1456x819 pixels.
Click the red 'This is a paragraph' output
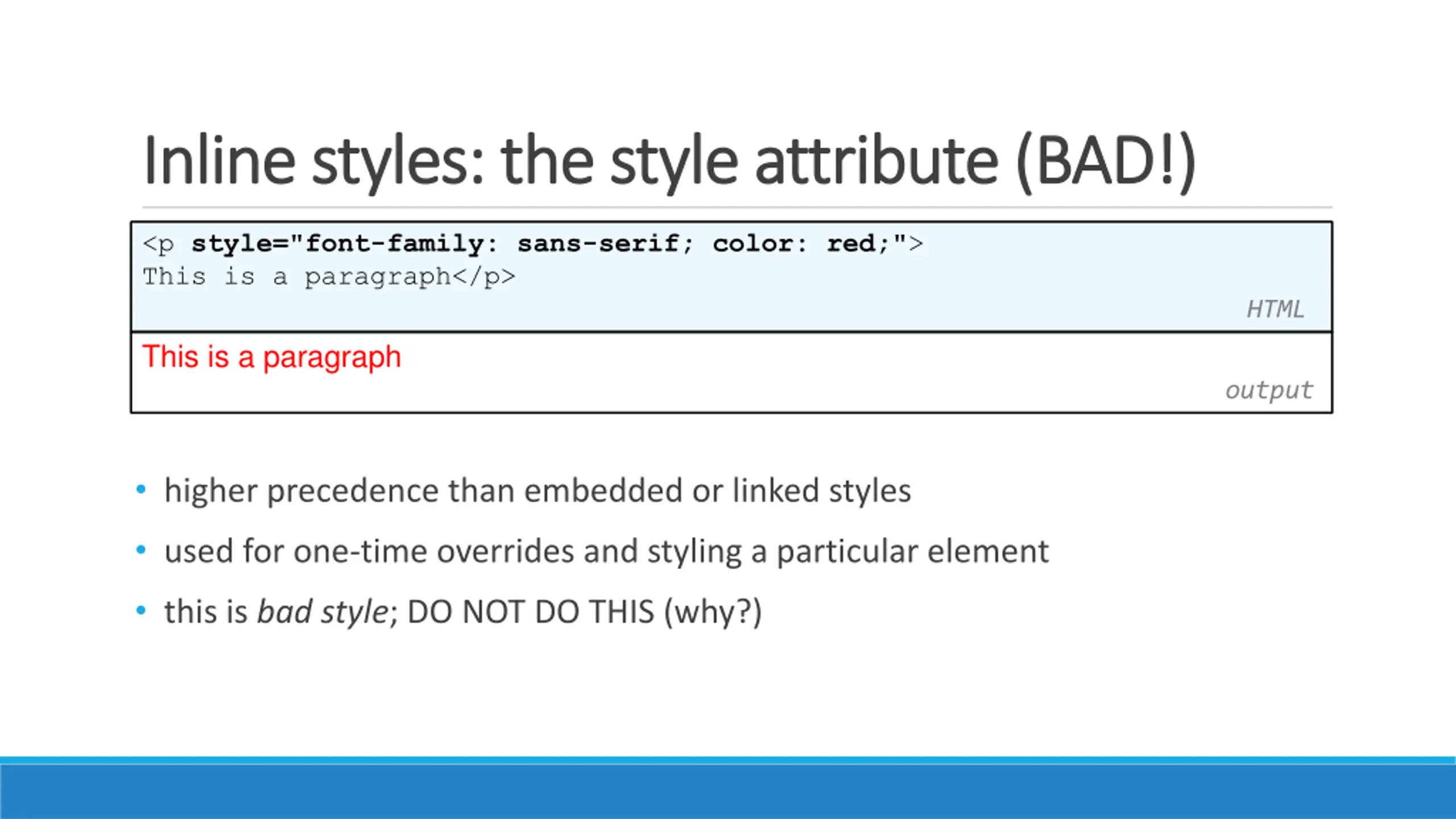point(272,357)
